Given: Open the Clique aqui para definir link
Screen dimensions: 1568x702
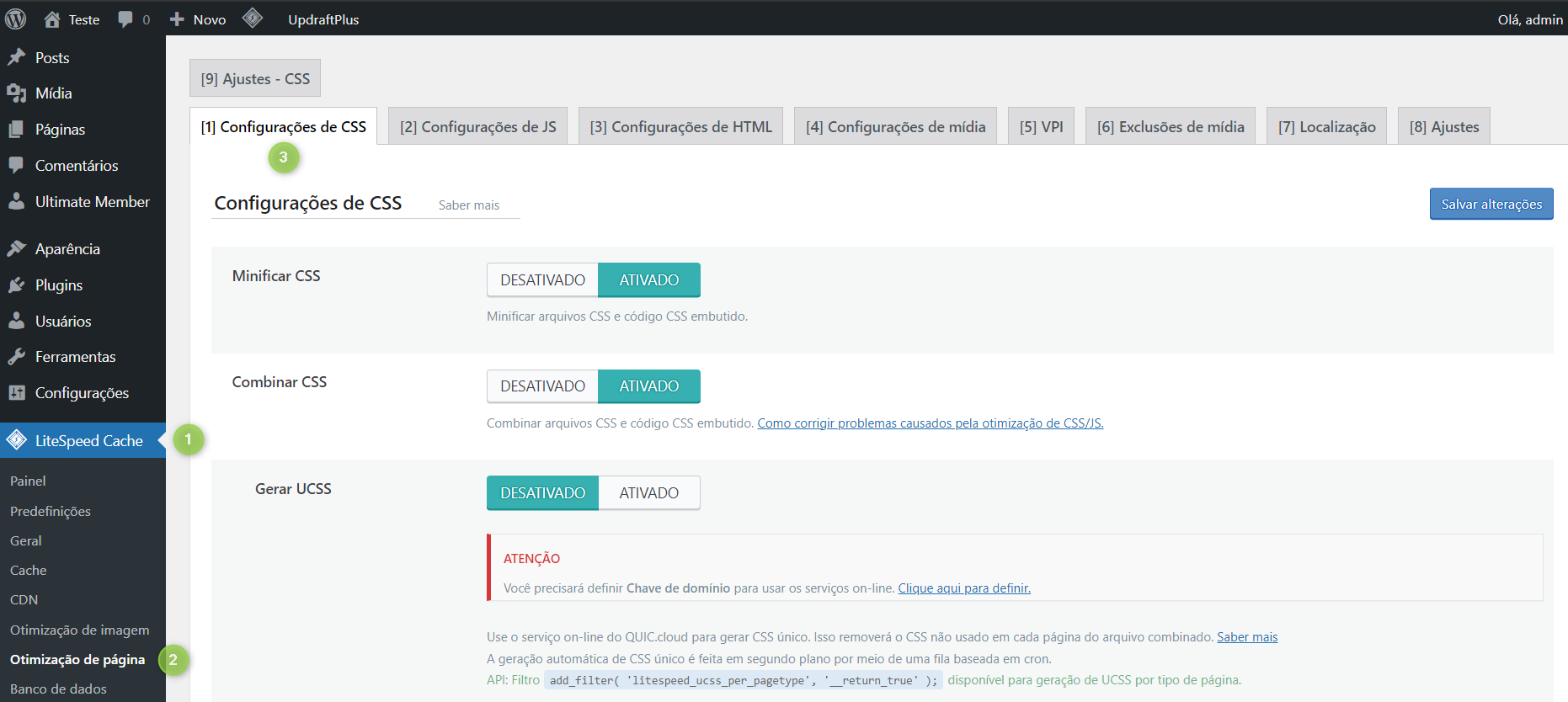Looking at the screenshot, I should 963,588.
